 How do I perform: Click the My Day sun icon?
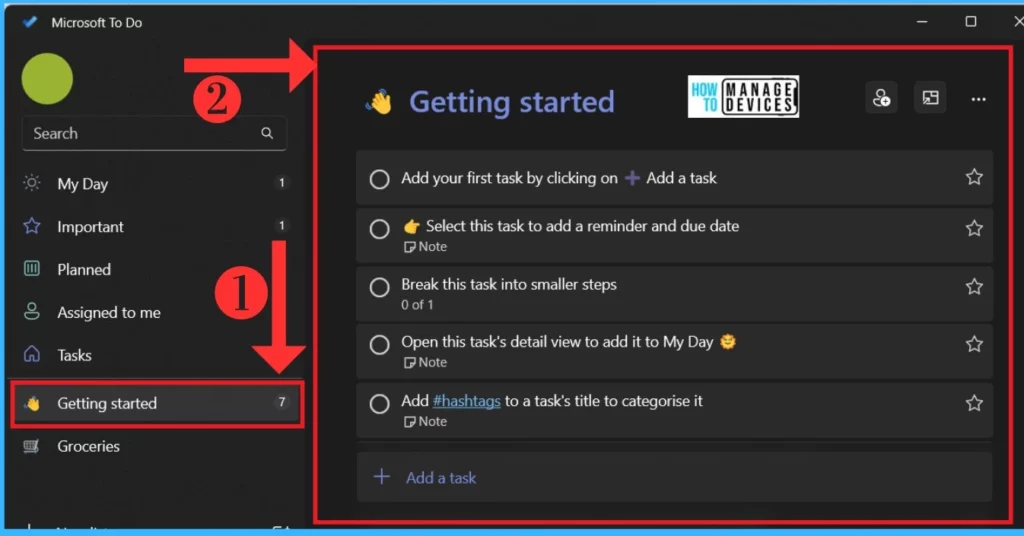[31, 183]
